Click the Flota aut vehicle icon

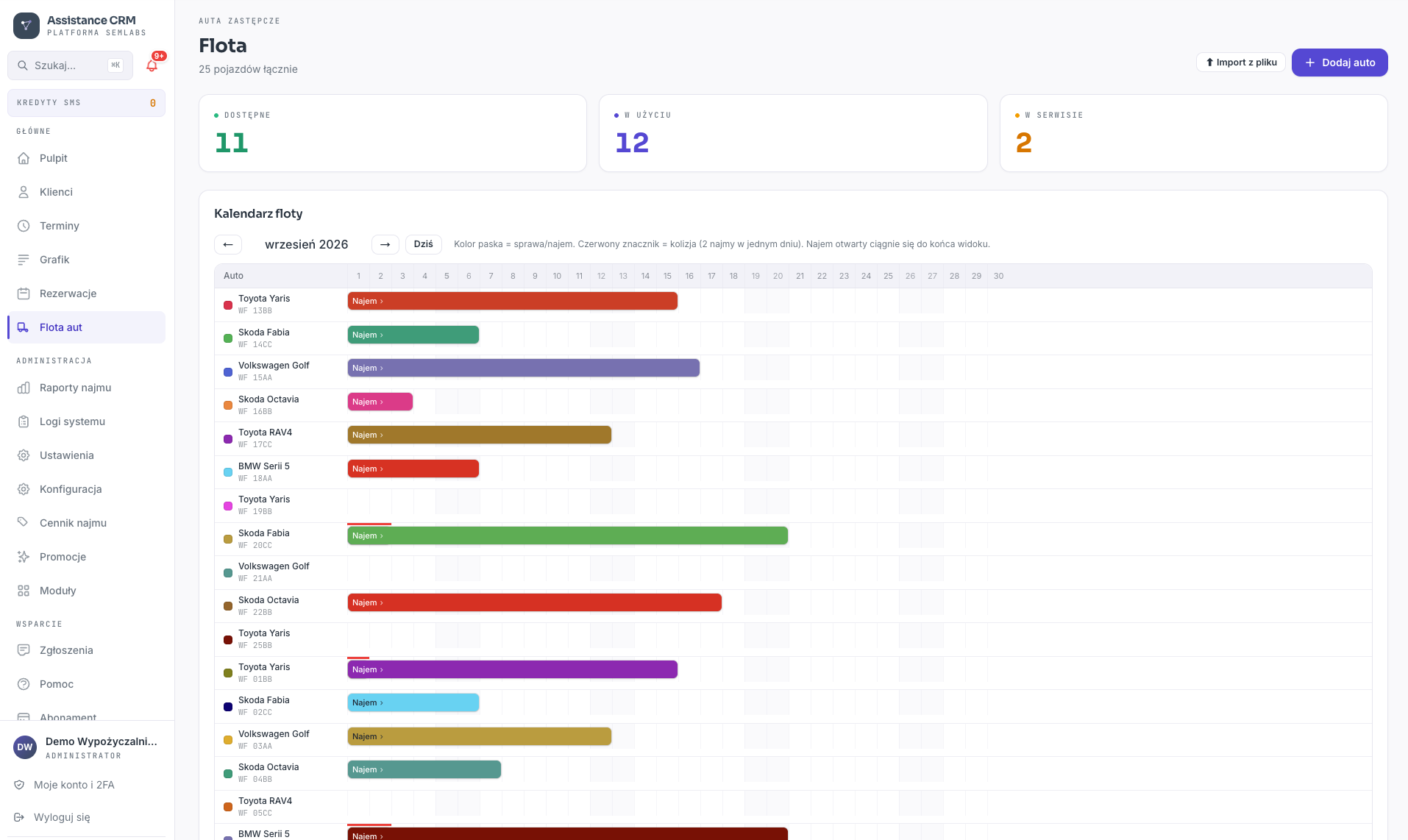(24, 327)
